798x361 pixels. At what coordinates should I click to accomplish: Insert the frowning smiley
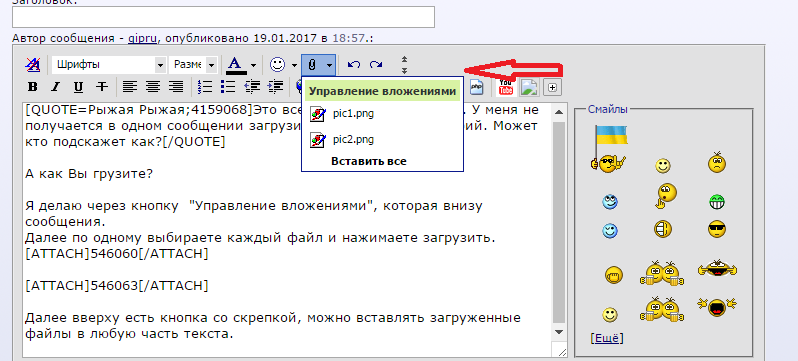point(717,163)
